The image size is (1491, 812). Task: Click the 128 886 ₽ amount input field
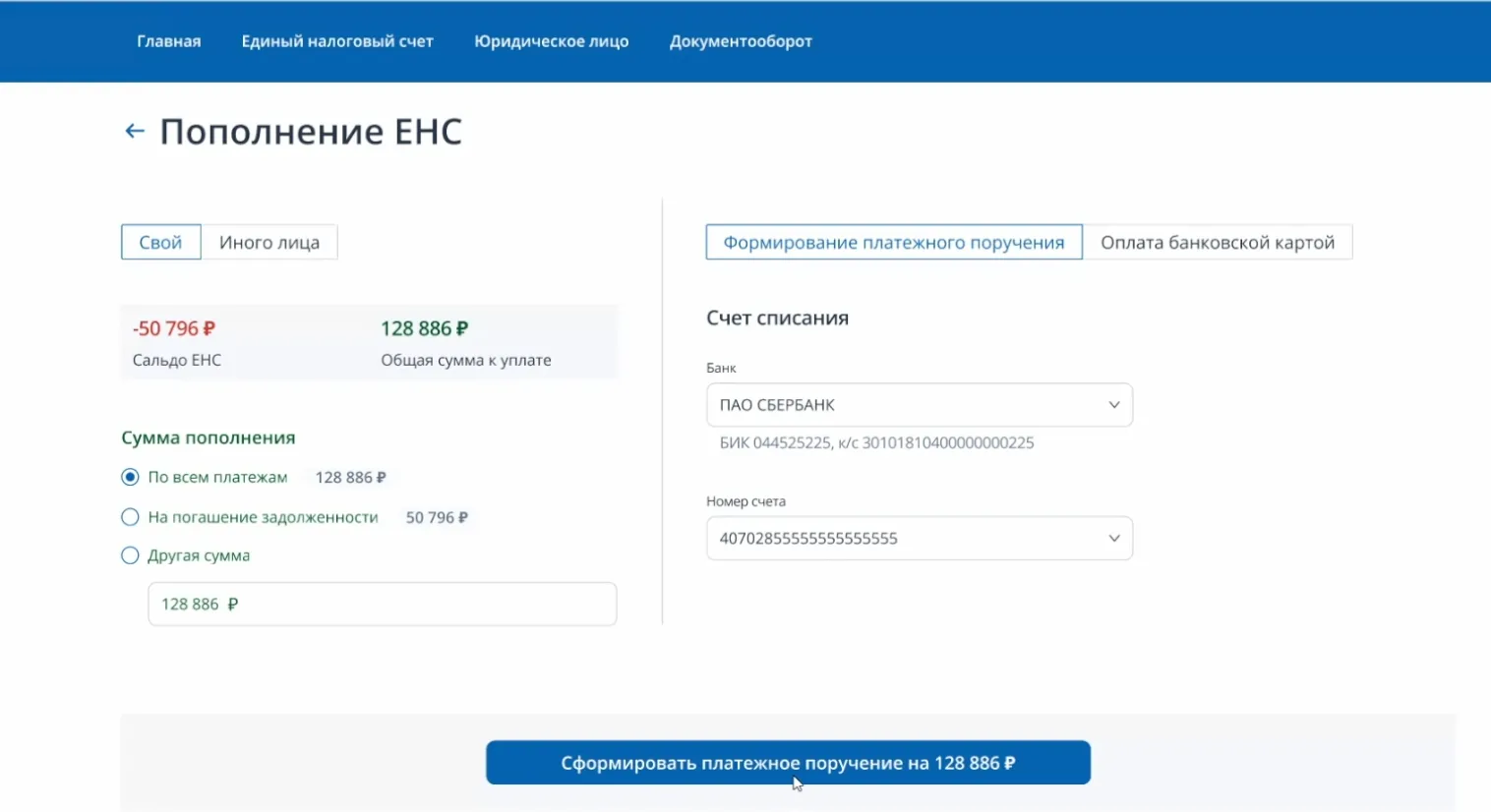click(x=382, y=604)
